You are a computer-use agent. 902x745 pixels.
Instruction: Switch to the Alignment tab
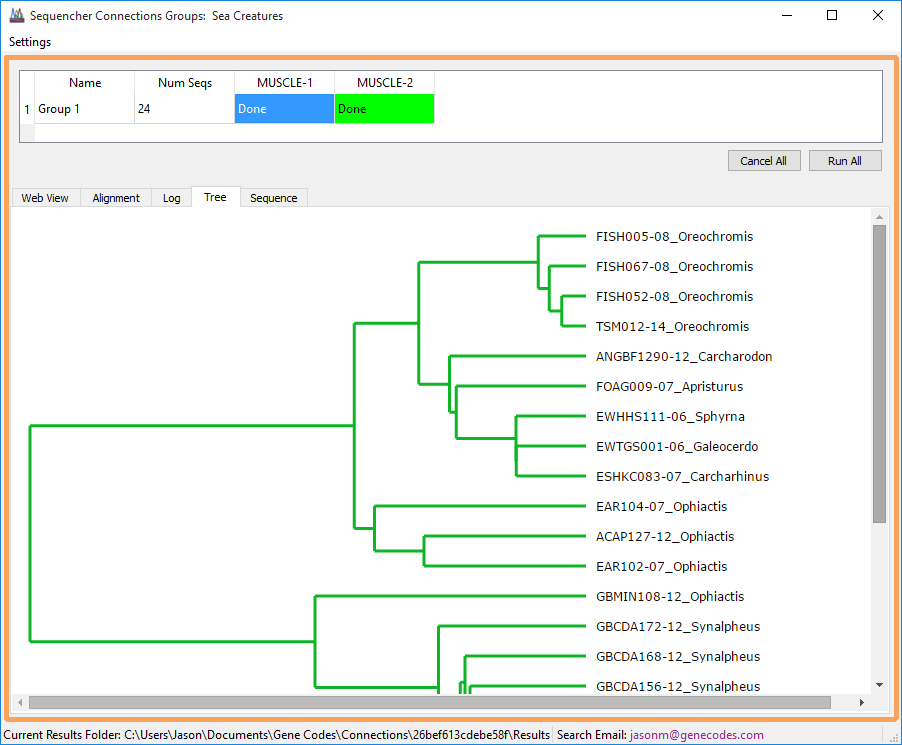(x=116, y=198)
